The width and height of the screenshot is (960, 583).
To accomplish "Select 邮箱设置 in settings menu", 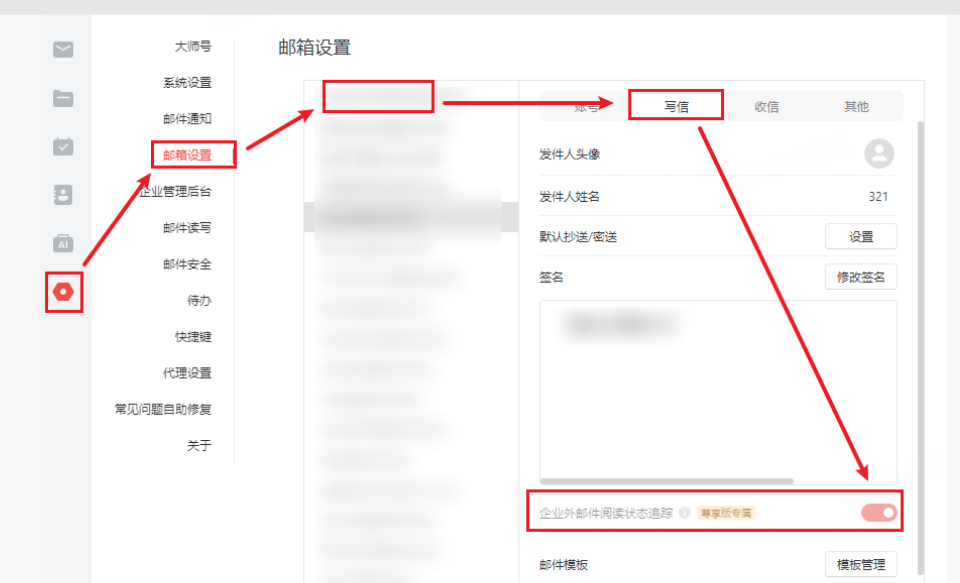I will click(187, 155).
